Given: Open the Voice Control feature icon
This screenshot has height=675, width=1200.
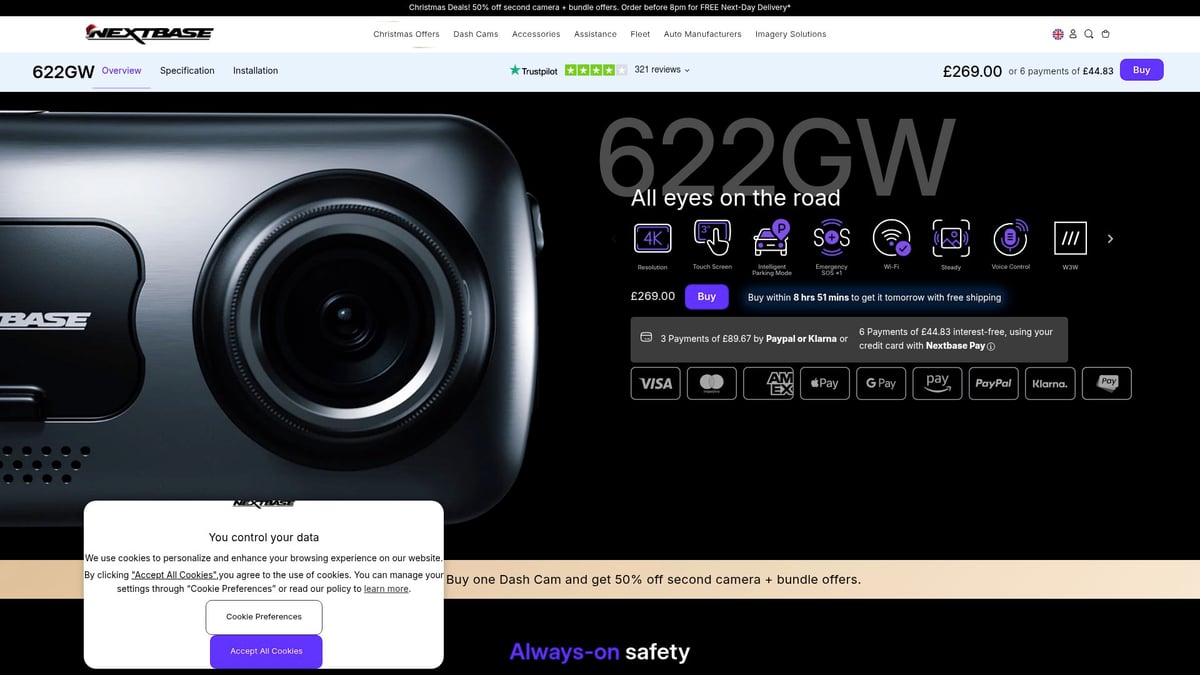Looking at the screenshot, I should click(1010, 238).
